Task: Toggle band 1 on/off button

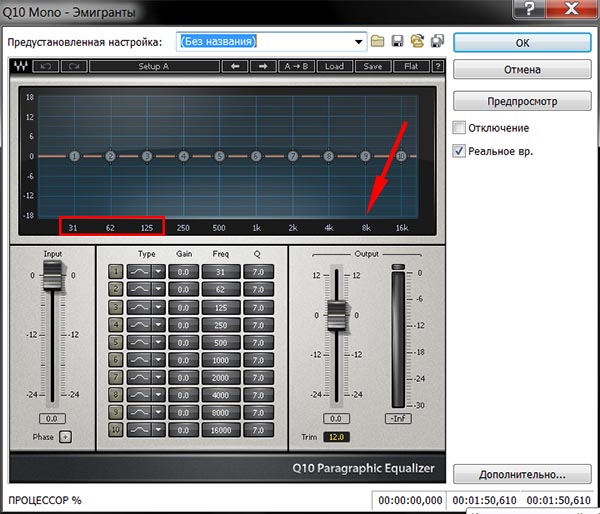Action: pos(116,272)
